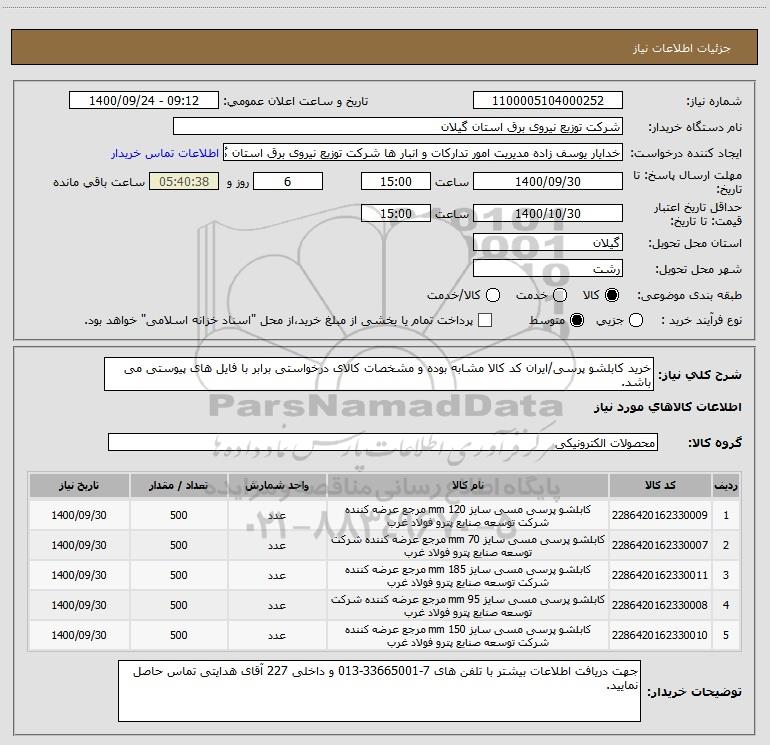Select the خدمت radio button
Viewport: 770px width, 745px height.
(x=560, y=295)
